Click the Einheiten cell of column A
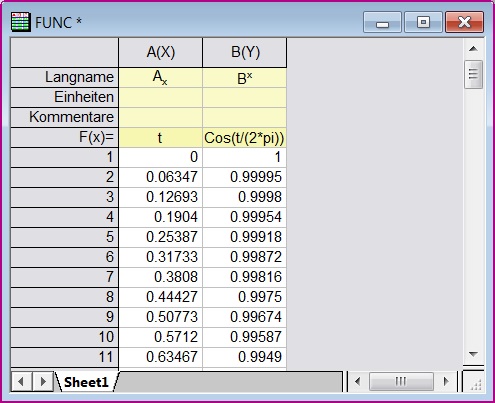 tap(160, 97)
